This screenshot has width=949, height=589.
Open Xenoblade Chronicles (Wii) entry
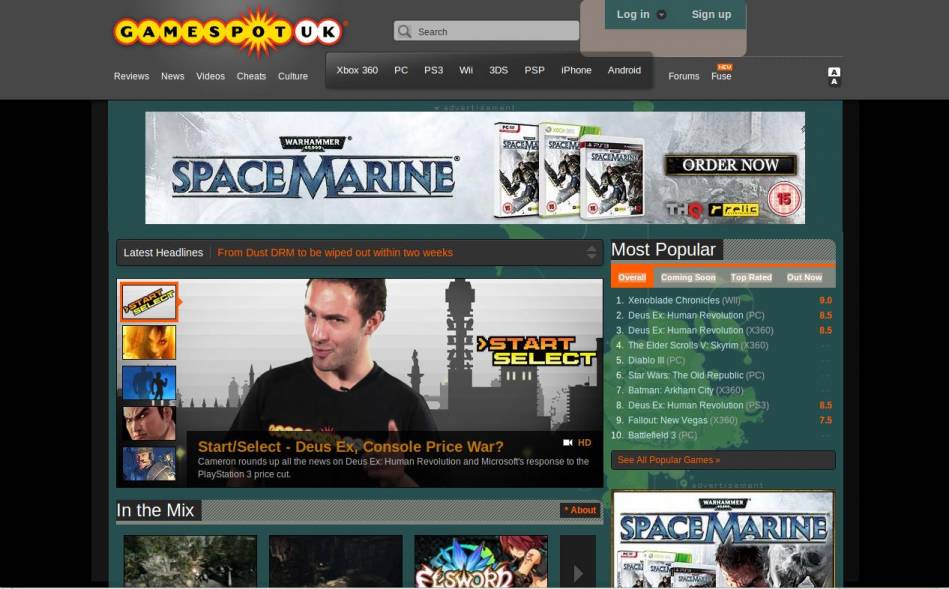click(x=684, y=300)
